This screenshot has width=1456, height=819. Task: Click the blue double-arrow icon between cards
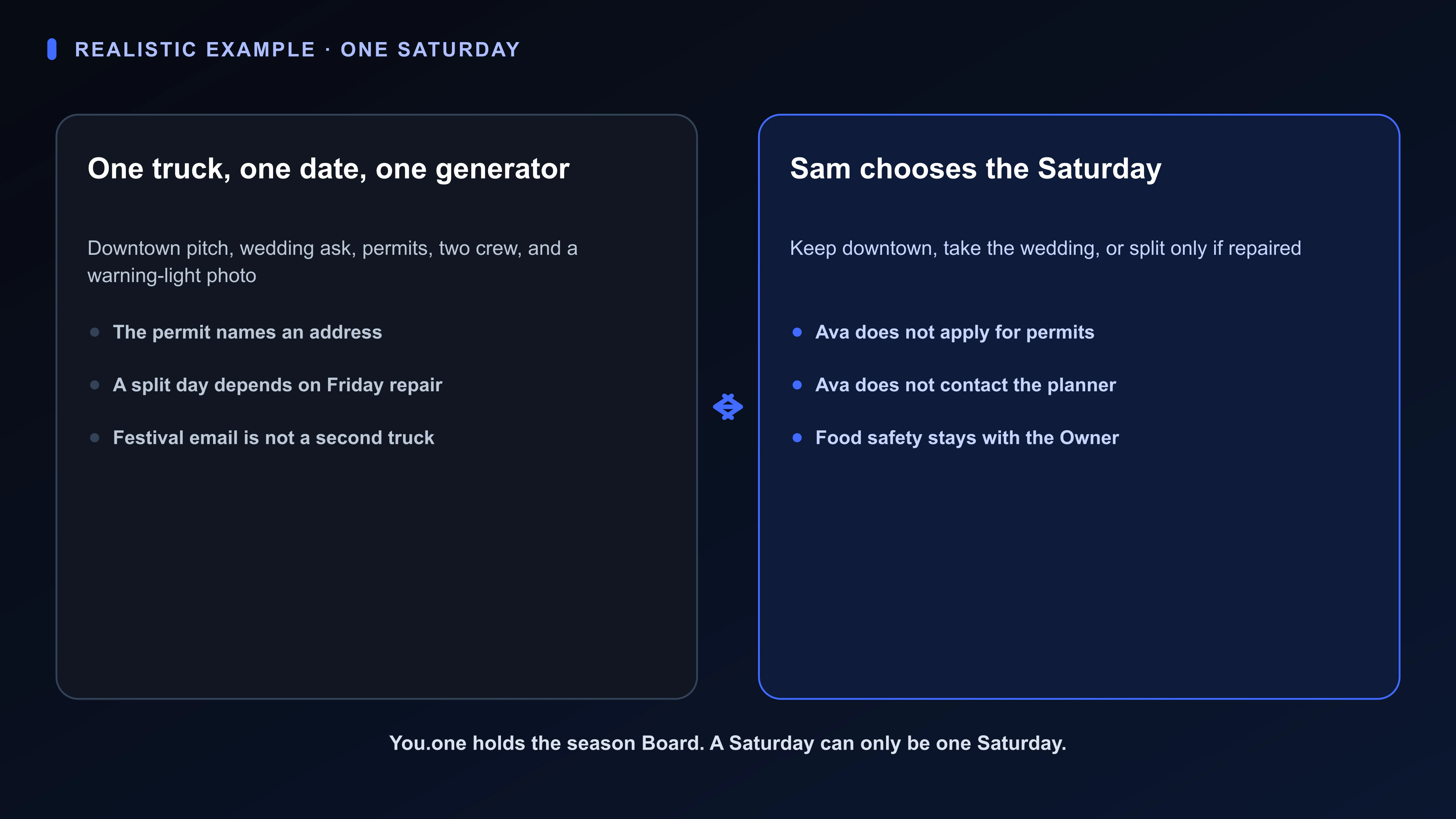click(728, 407)
